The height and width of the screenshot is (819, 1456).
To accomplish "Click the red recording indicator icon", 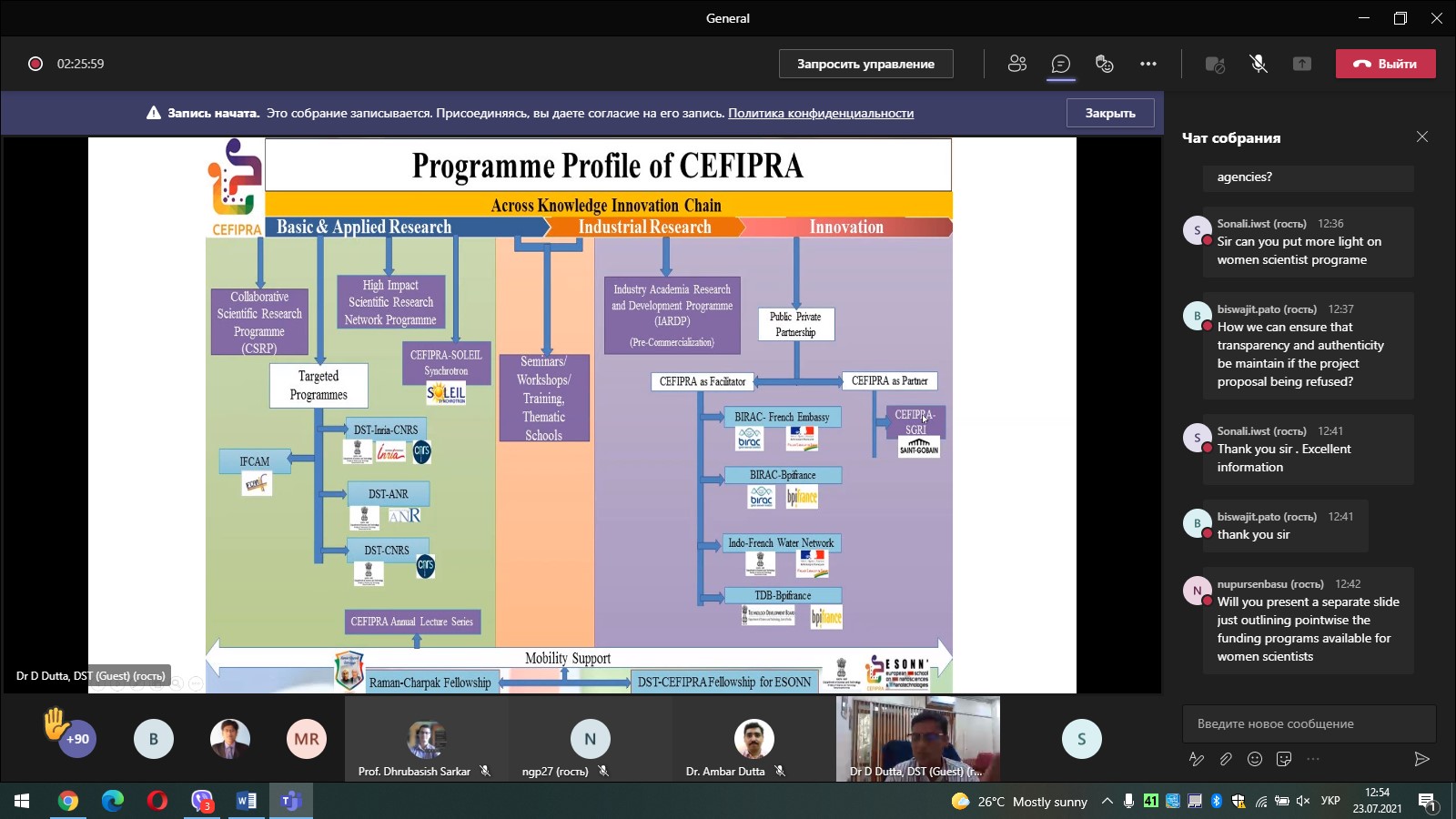I will [x=35, y=64].
